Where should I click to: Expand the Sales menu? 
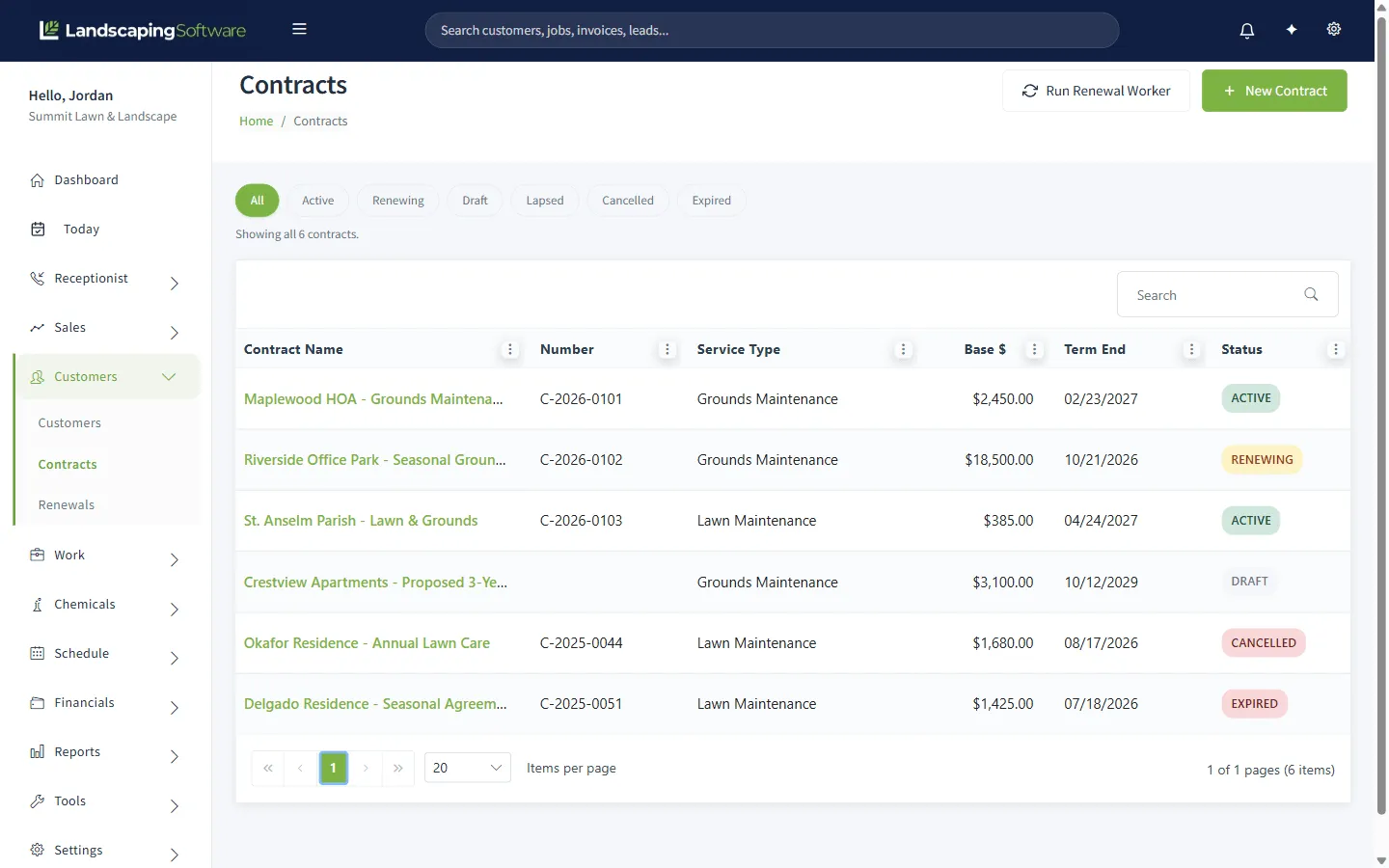106,328
